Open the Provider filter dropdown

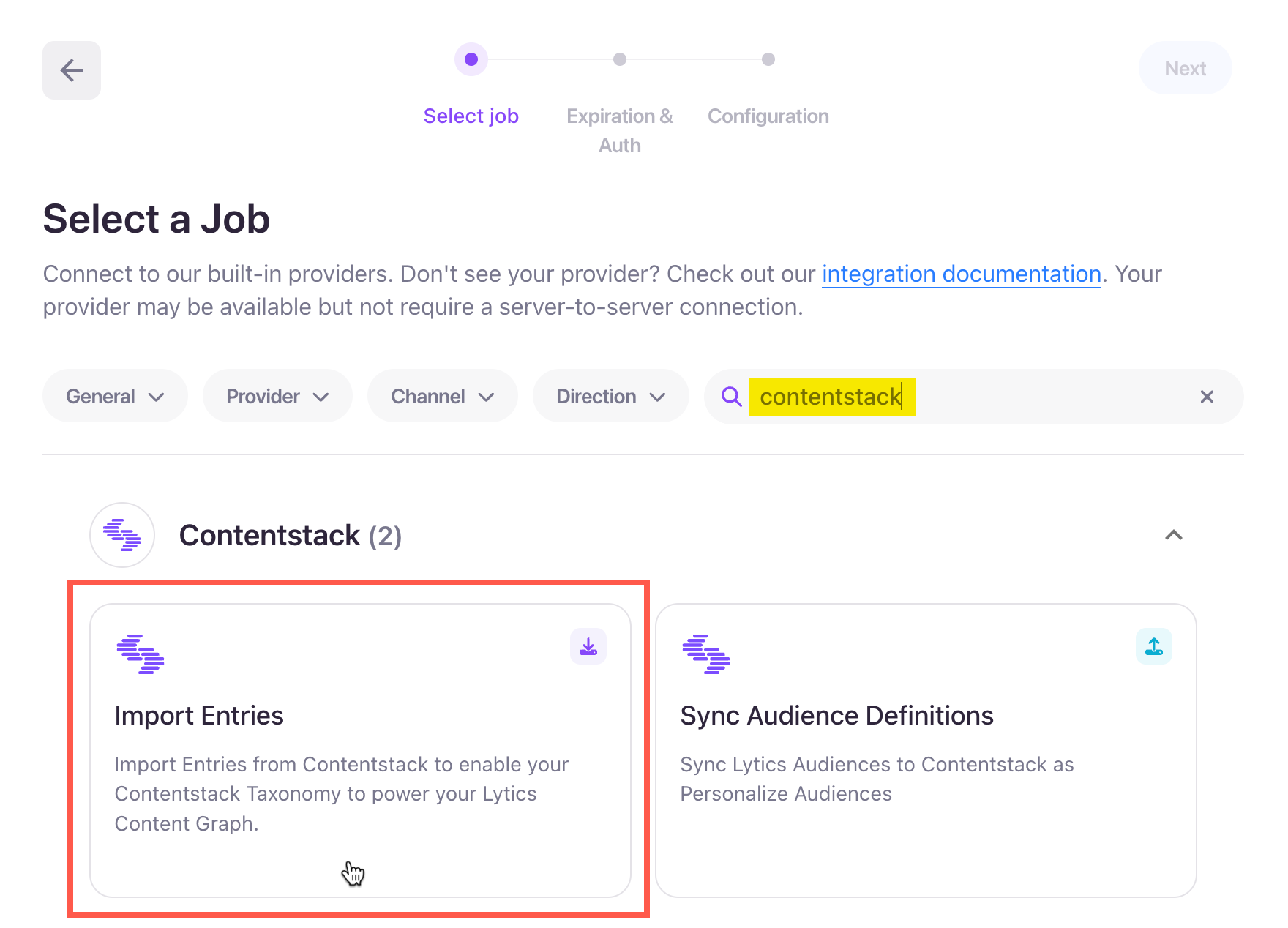[277, 396]
